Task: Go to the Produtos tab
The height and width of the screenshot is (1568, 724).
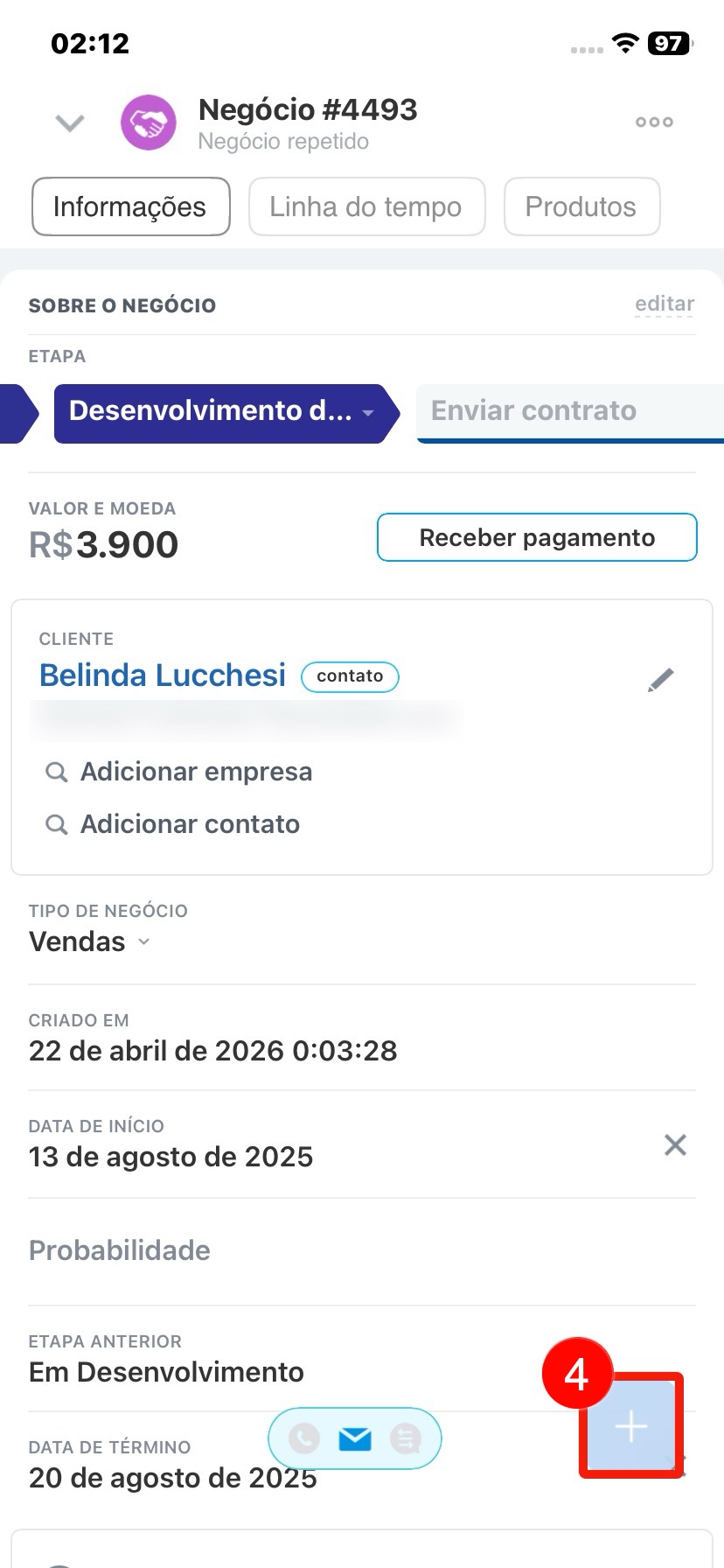Action: pyautogui.click(x=581, y=206)
